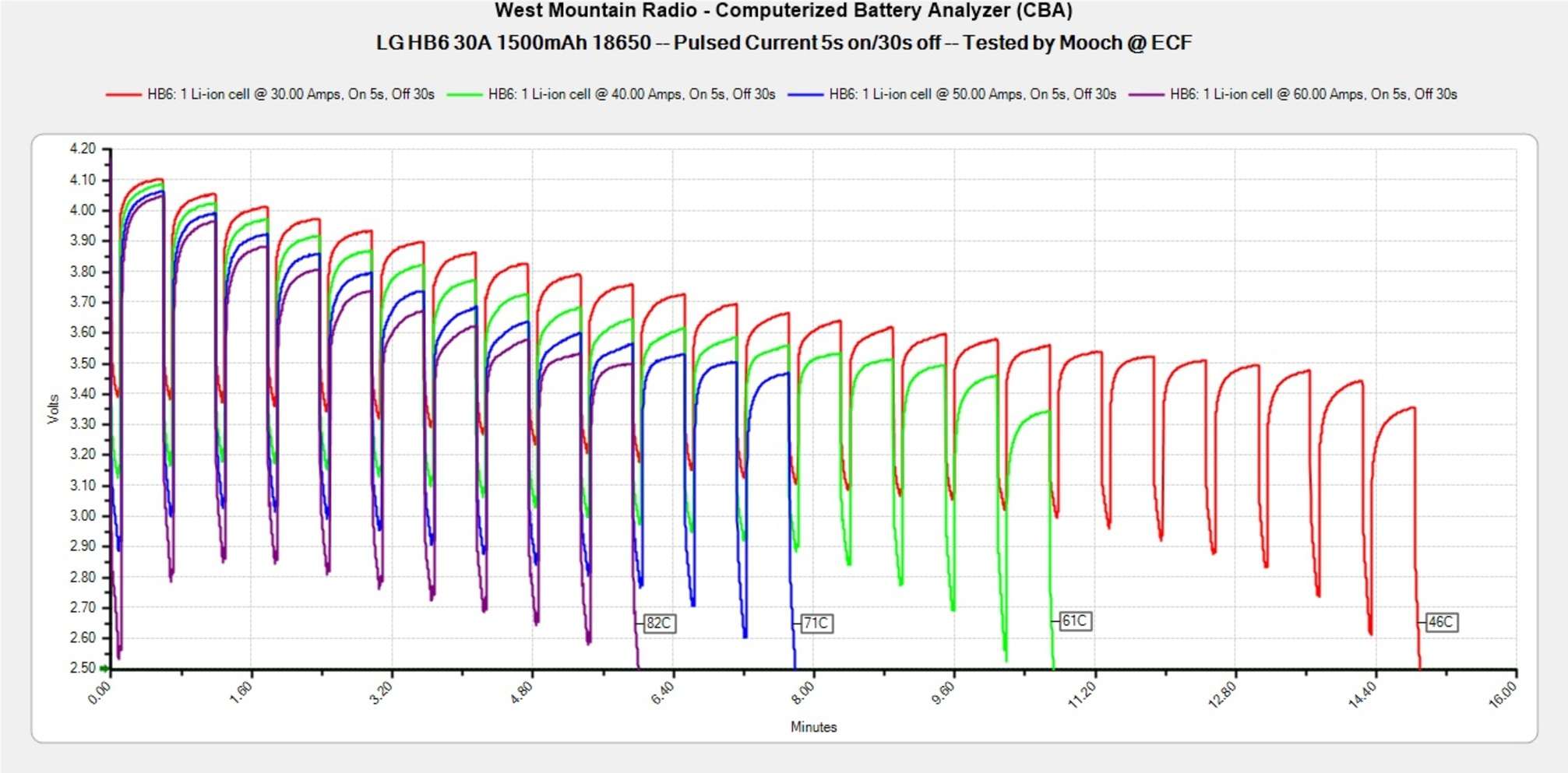Click the 71C temperature label
This screenshot has height=773, width=1568.
(x=816, y=624)
